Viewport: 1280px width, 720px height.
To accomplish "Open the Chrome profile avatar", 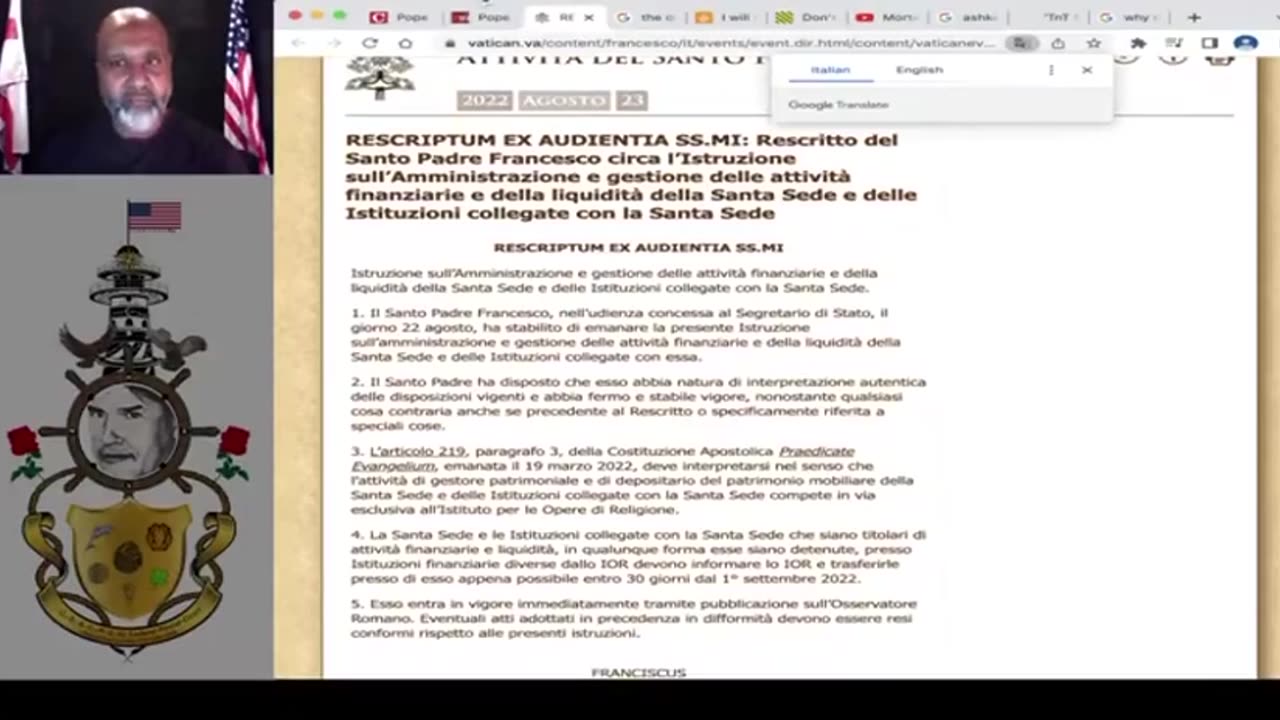I will coord(1245,43).
